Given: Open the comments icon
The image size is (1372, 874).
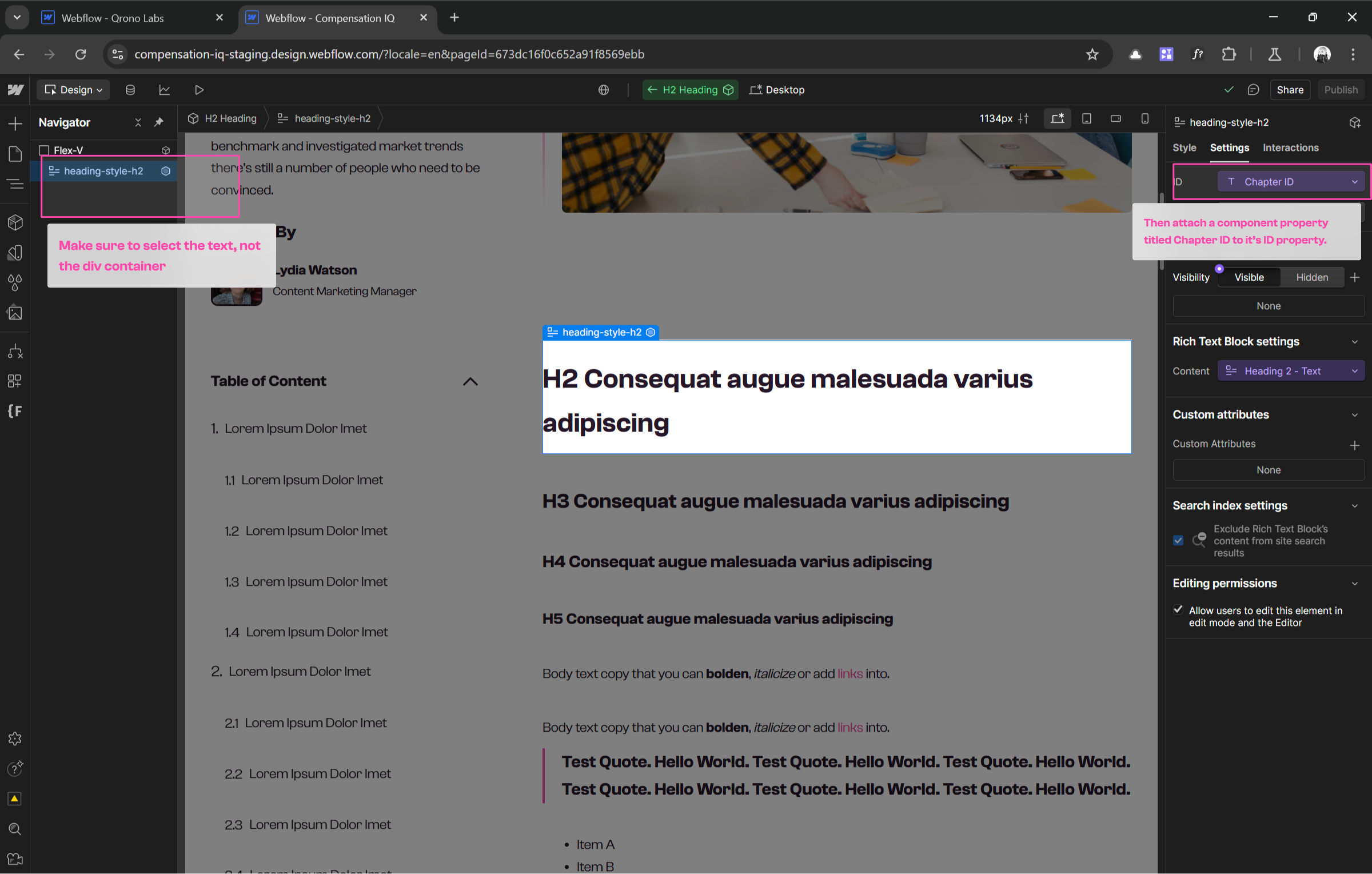Looking at the screenshot, I should tap(1254, 90).
